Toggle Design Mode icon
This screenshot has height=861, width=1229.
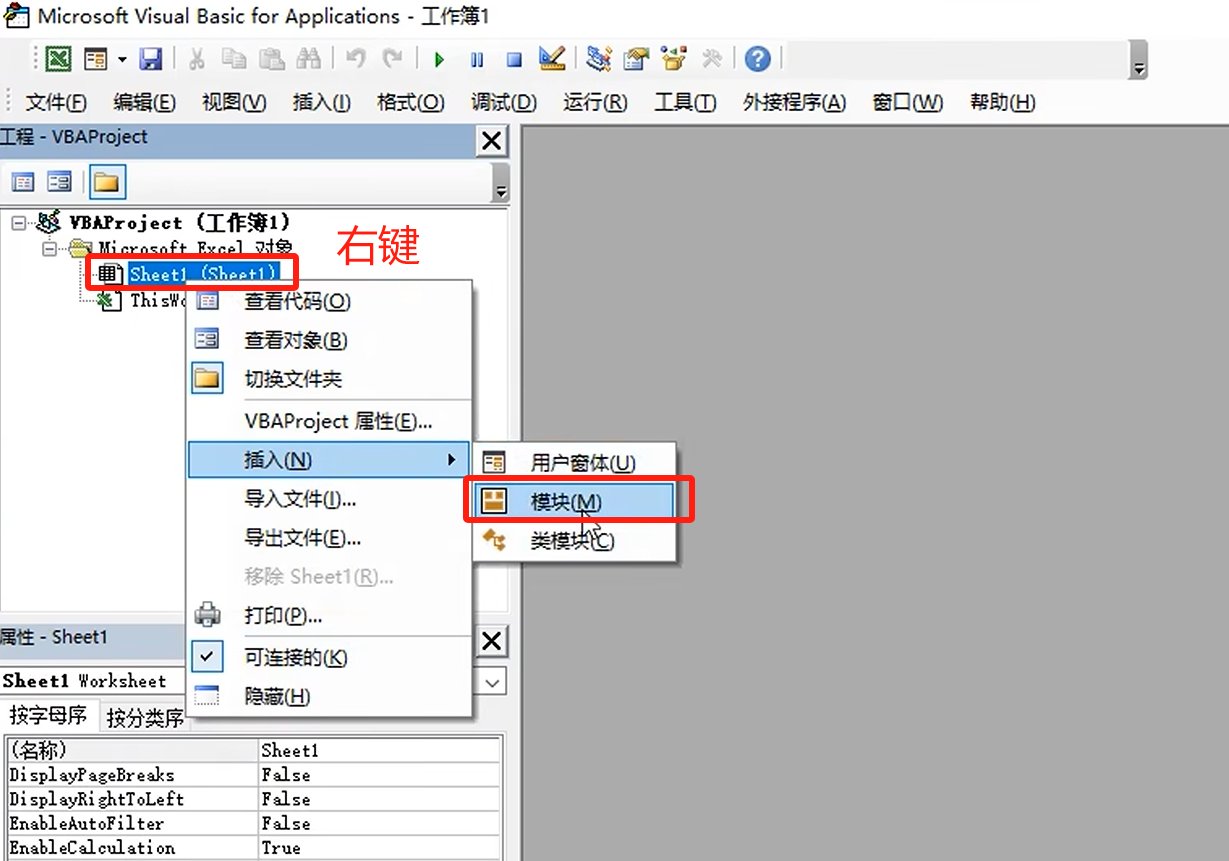click(552, 59)
